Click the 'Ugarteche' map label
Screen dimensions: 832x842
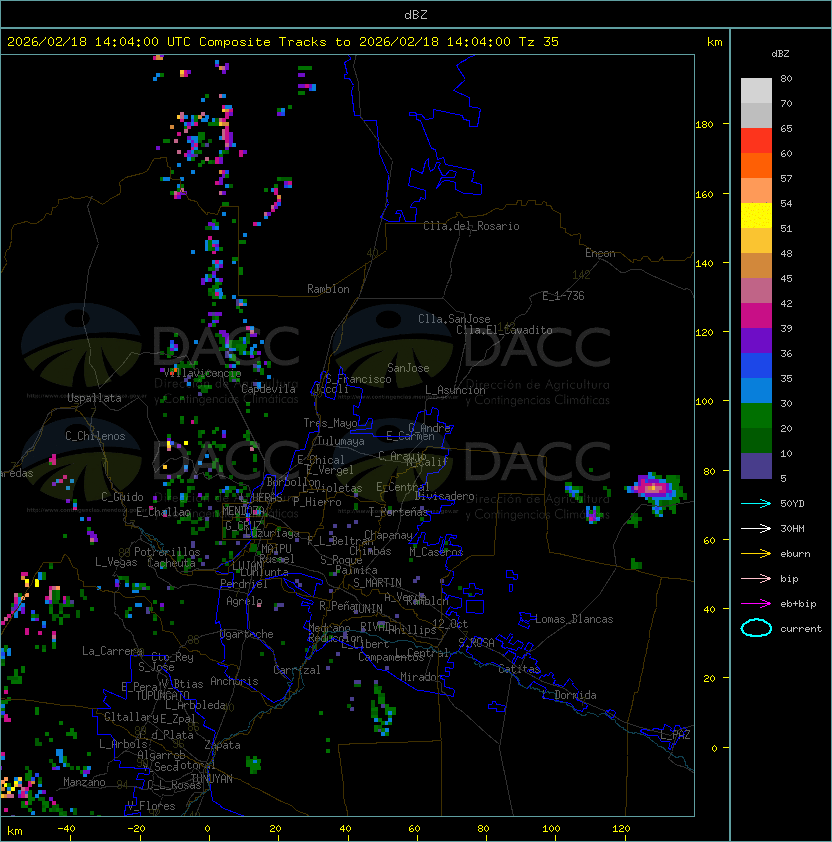click(x=247, y=634)
